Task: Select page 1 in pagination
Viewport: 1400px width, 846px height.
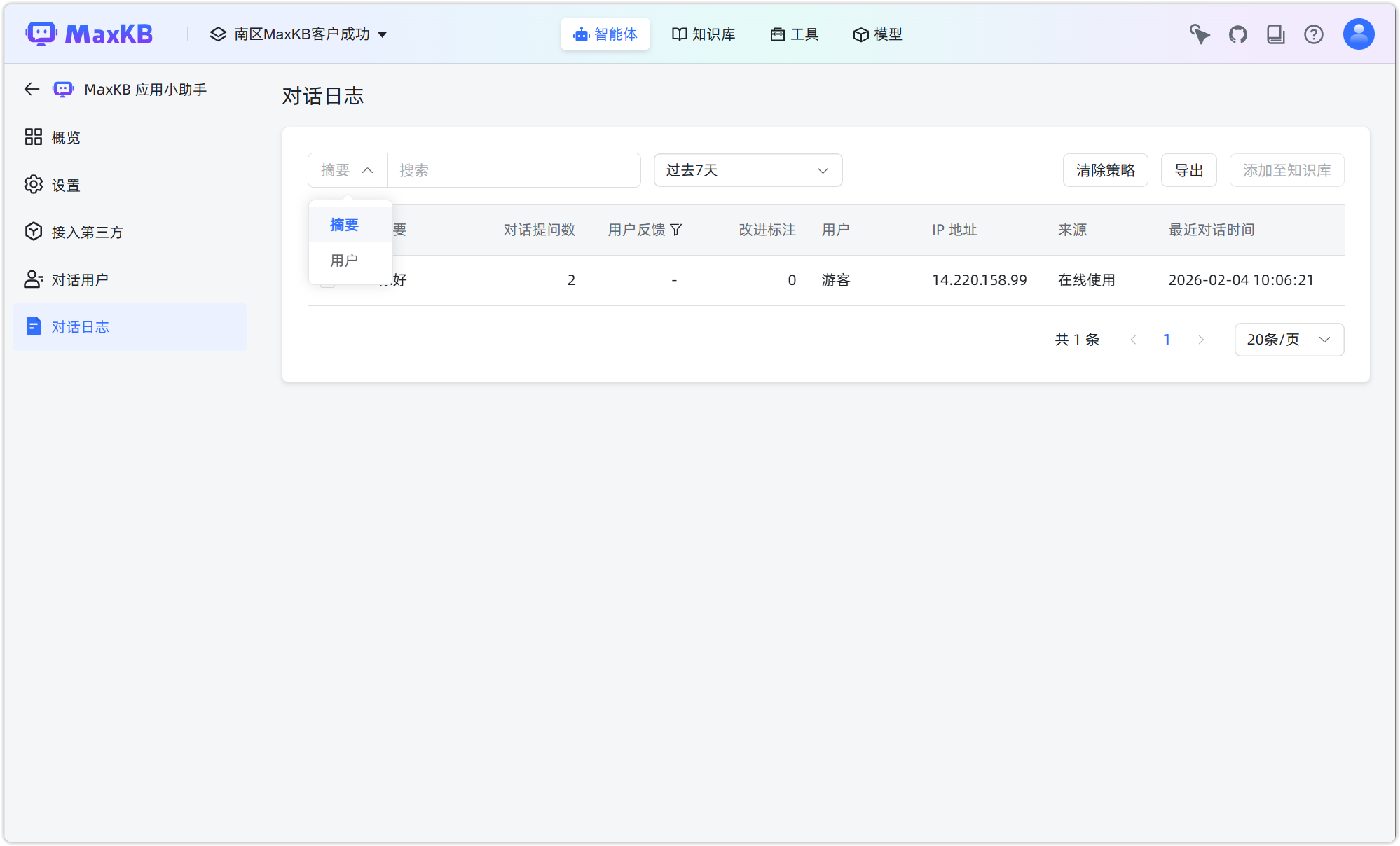Action: [x=1167, y=340]
